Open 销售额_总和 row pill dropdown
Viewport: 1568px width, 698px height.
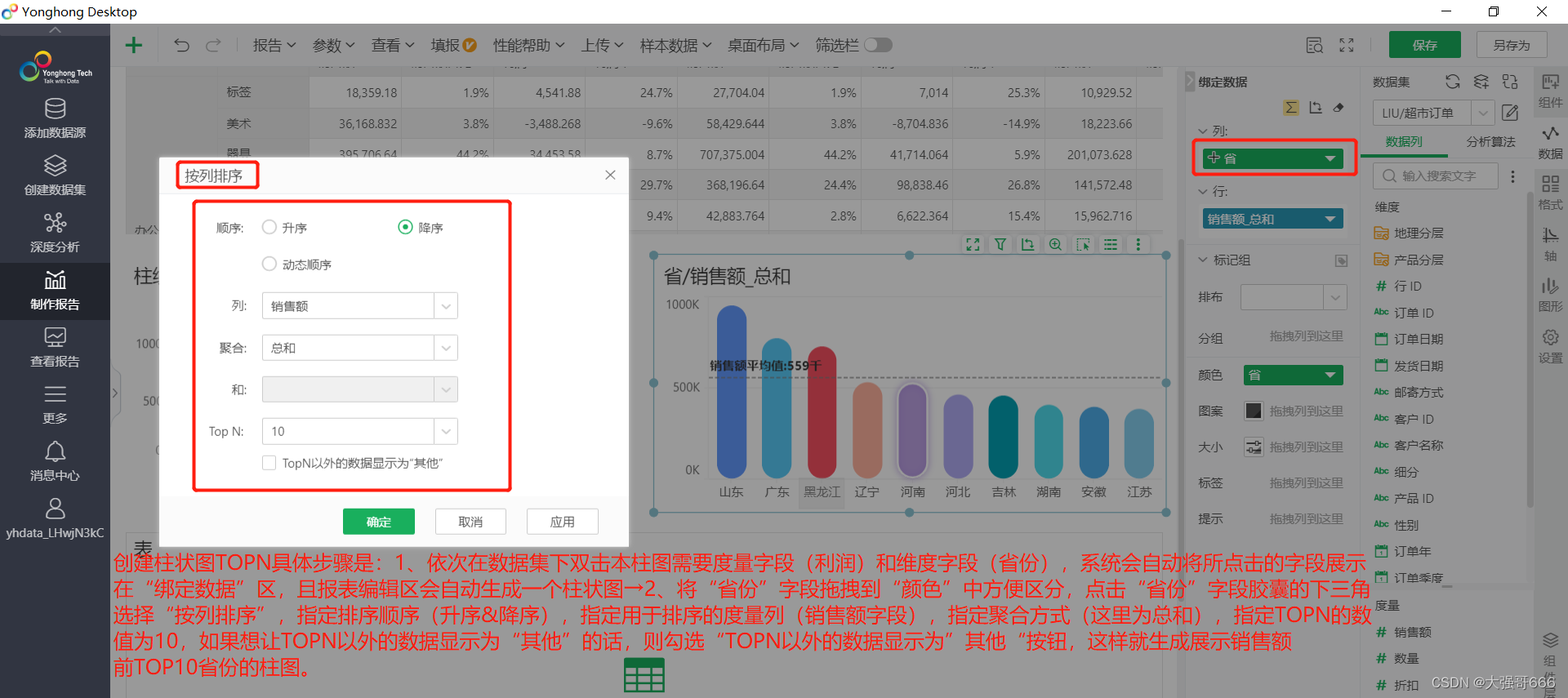coord(1330,219)
